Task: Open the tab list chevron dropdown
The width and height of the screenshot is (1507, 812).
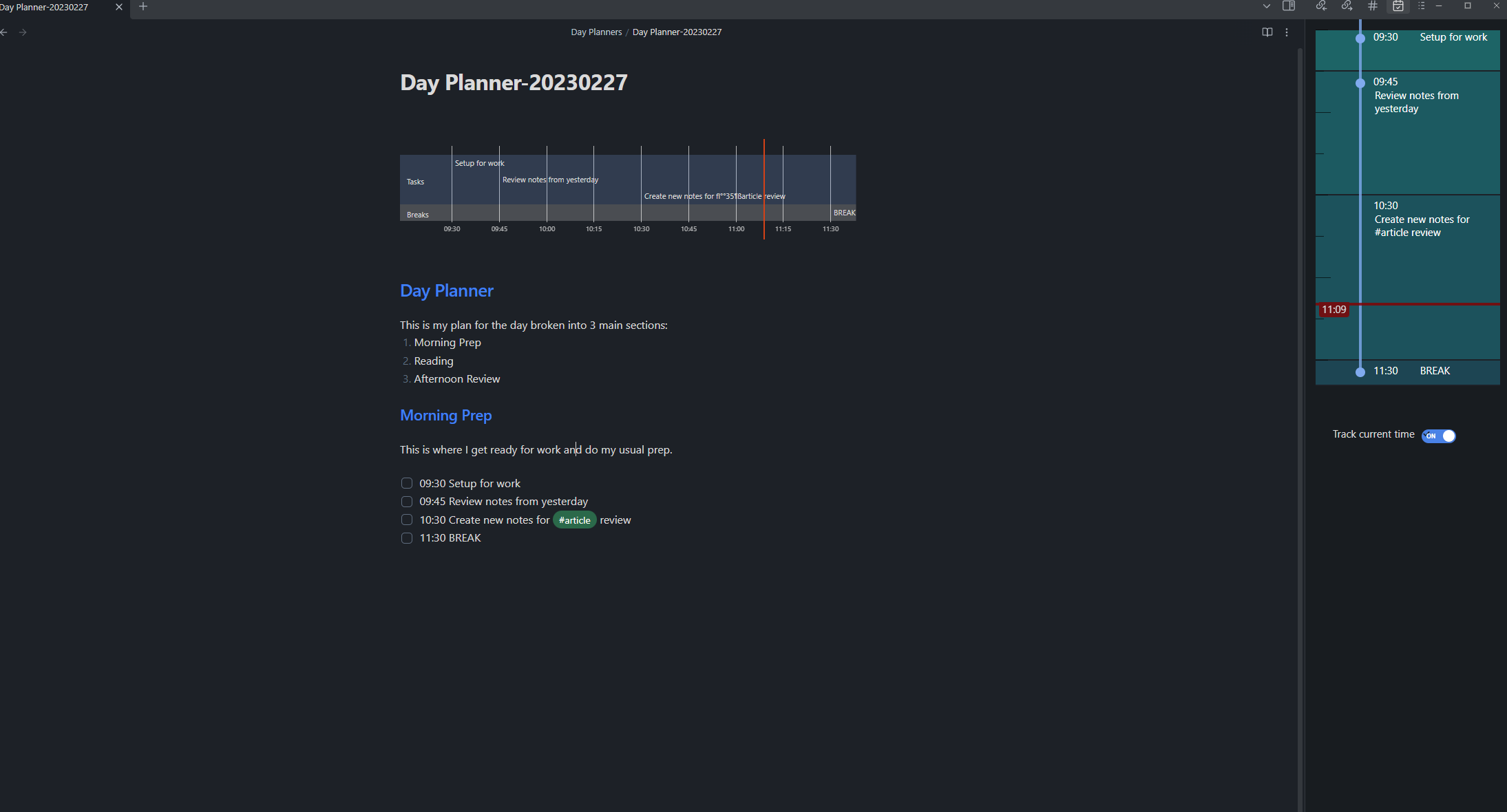Action: [1266, 6]
